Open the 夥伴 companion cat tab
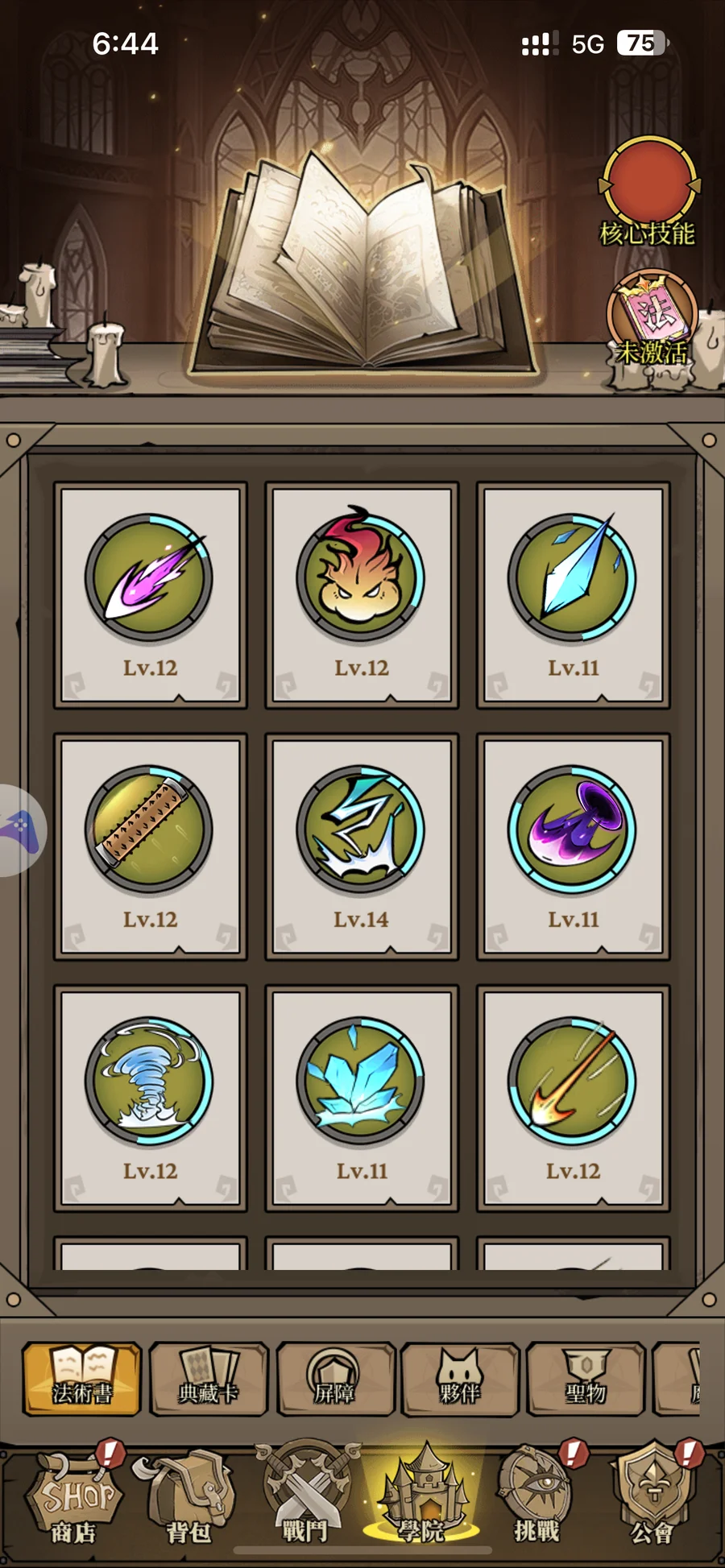 (460, 1378)
